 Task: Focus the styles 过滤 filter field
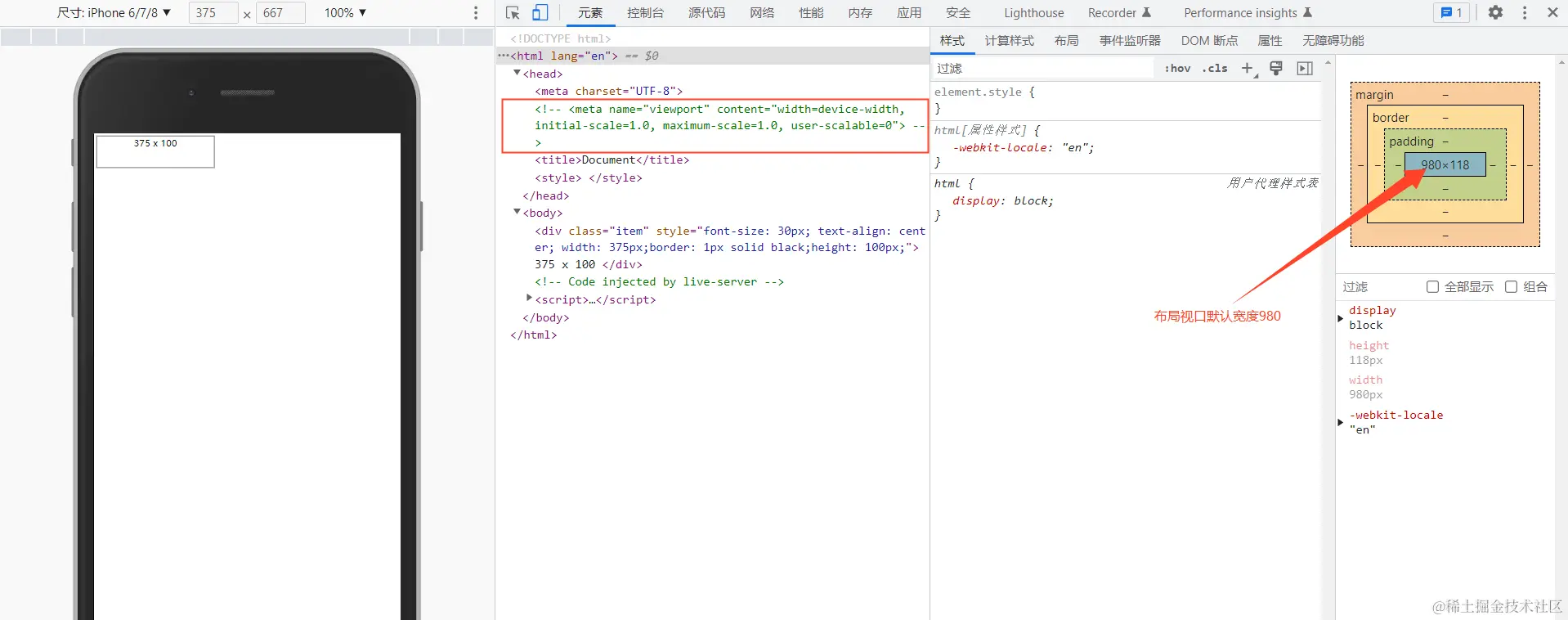(x=1043, y=69)
